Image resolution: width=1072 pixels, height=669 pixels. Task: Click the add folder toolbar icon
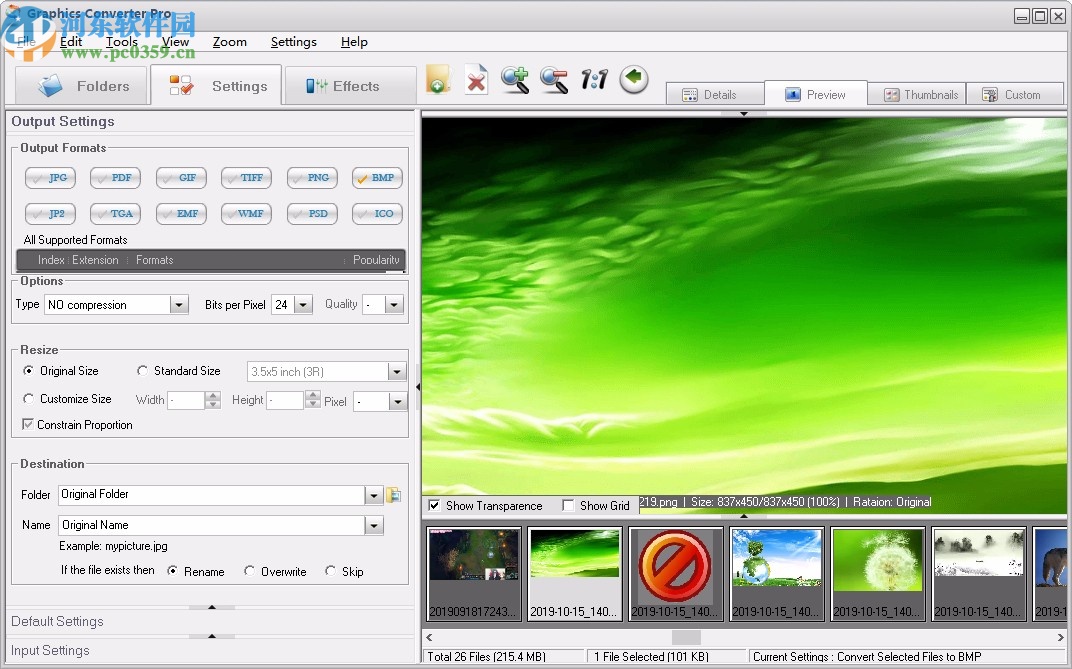pyautogui.click(x=437, y=79)
